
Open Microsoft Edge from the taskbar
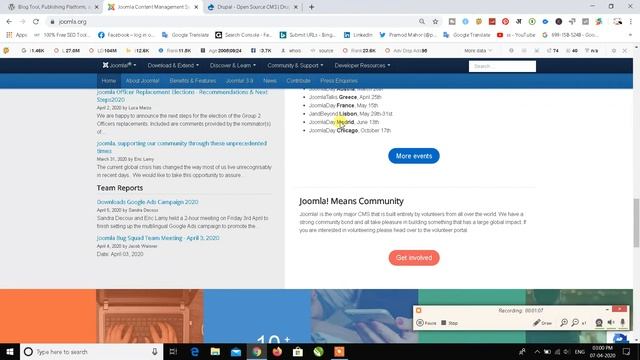point(195,351)
